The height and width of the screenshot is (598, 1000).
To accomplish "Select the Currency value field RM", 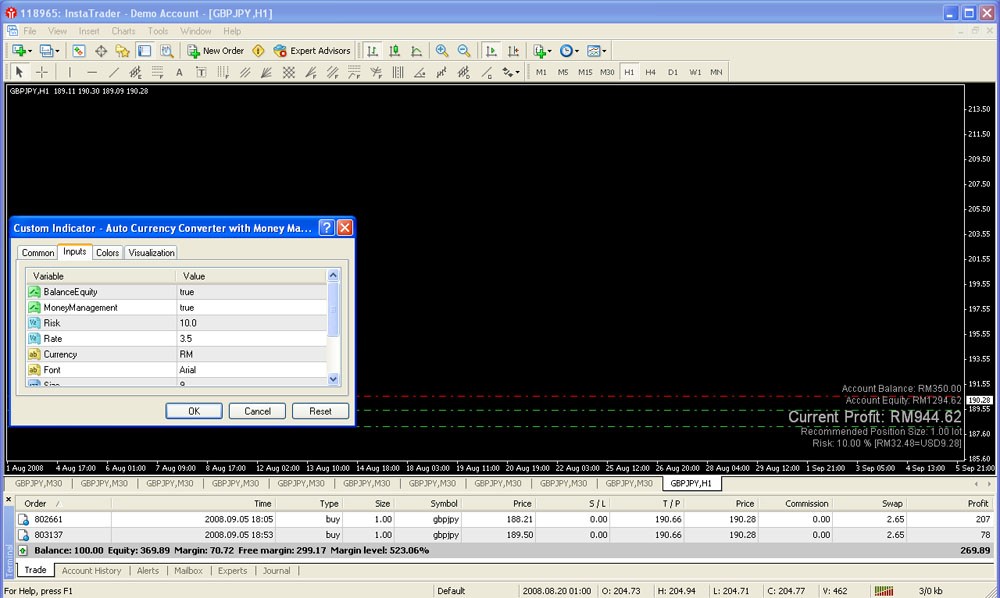I will (x=251, y=354).
